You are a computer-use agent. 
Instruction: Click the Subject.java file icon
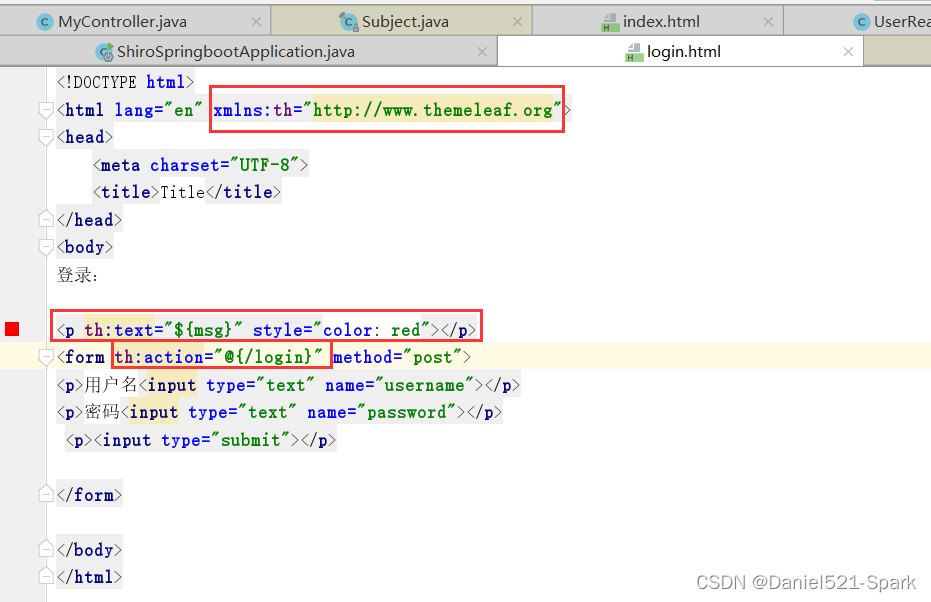[349, 22]
